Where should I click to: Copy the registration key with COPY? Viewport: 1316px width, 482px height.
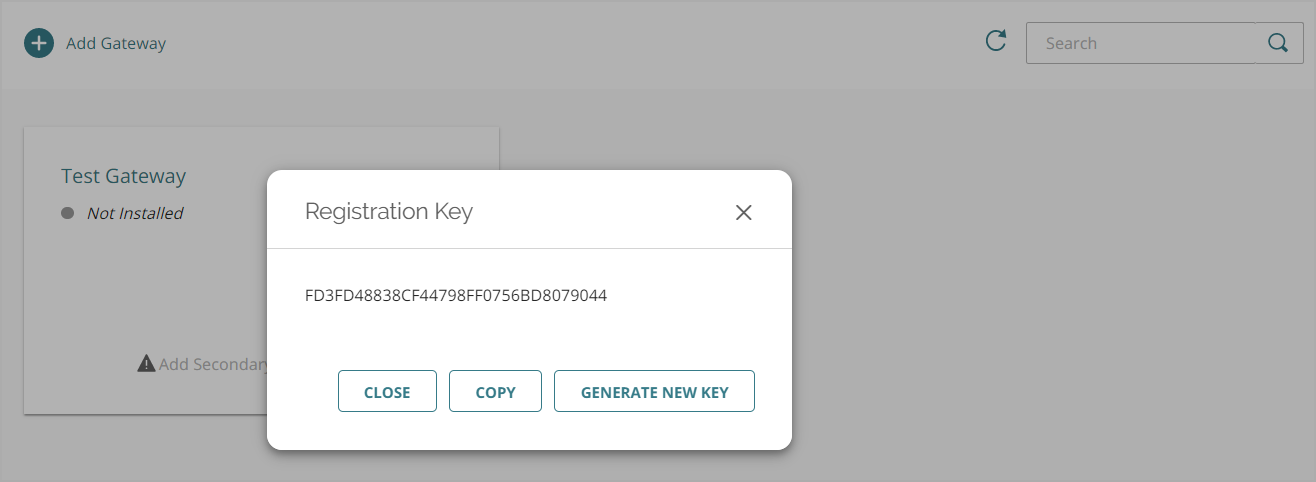[x=495, y=392]
